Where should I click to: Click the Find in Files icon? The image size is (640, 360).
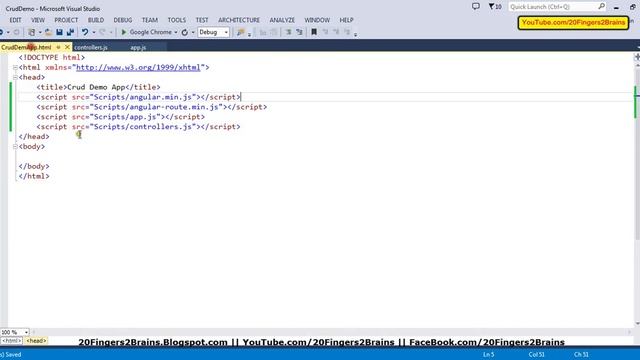(240, 32)
